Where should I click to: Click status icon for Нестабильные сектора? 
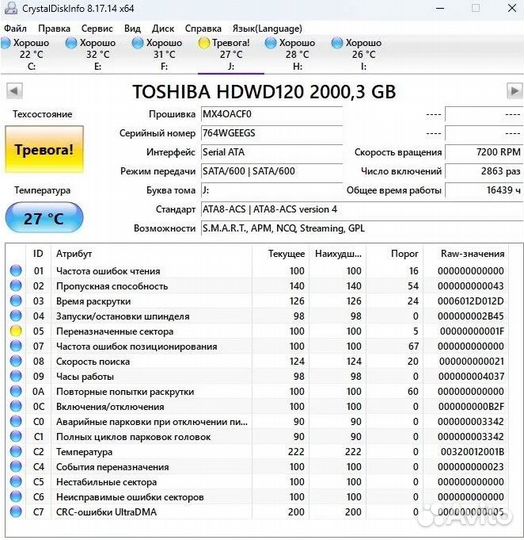pos(16,482)
